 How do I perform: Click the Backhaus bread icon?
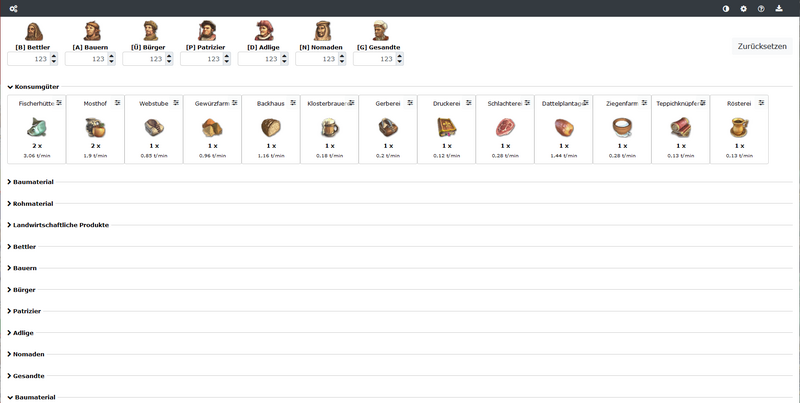[x=271, y=127]
